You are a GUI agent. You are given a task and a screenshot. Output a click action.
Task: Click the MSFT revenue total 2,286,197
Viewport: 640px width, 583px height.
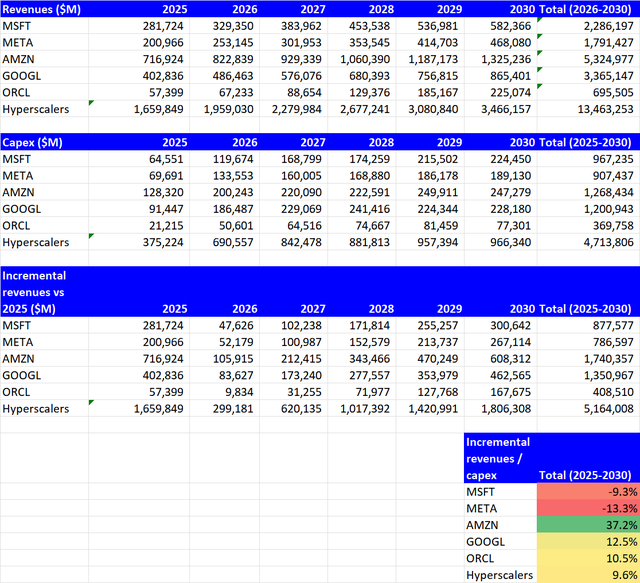[x=588, y=26]
